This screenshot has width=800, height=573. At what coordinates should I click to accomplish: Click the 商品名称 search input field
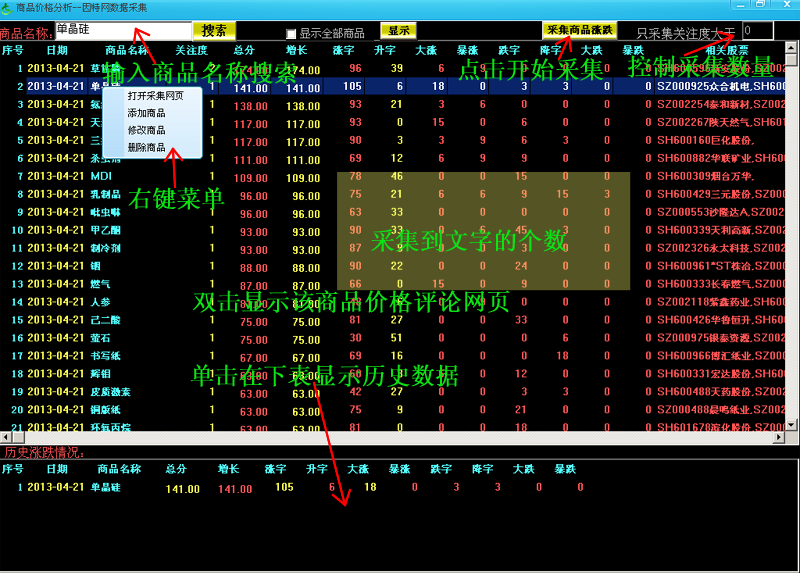coord(123,30)
